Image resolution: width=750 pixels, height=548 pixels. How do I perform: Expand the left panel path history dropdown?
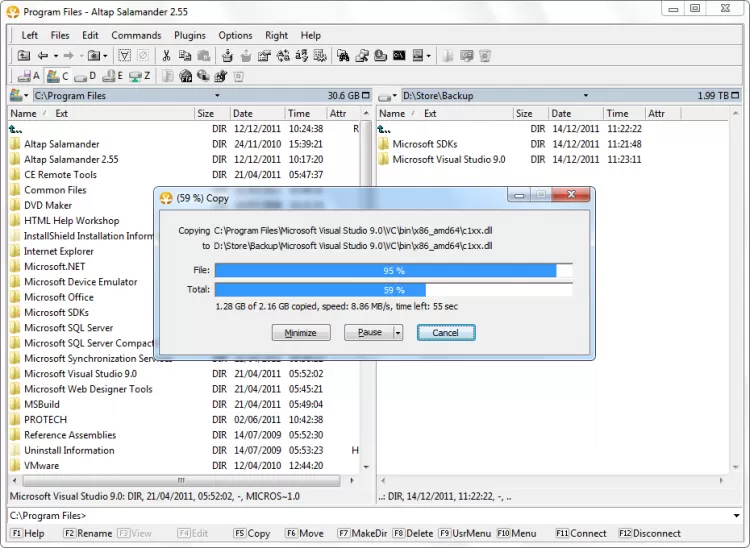[x=216, y=96]
